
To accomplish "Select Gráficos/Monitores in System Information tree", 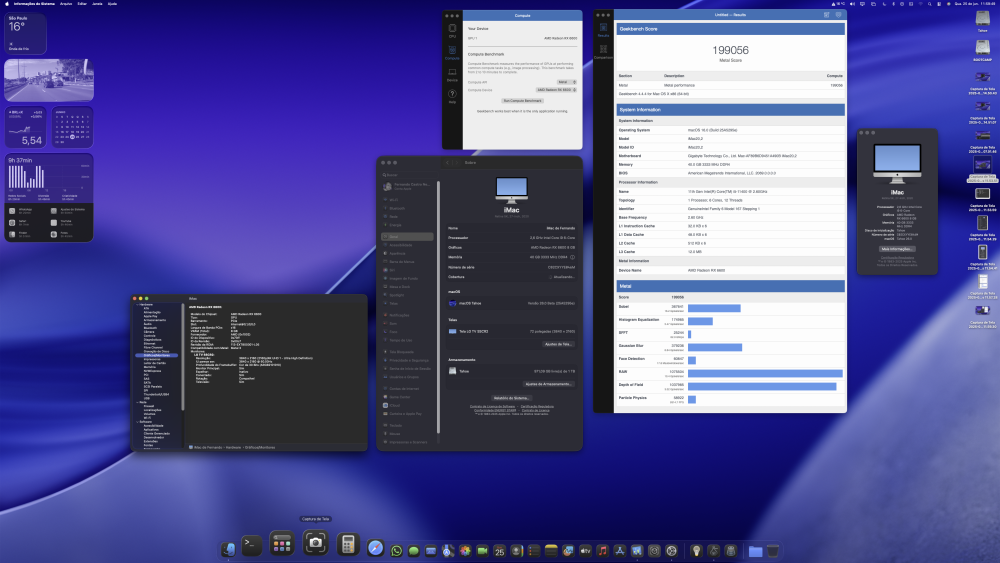I will [x=156, y=355].
